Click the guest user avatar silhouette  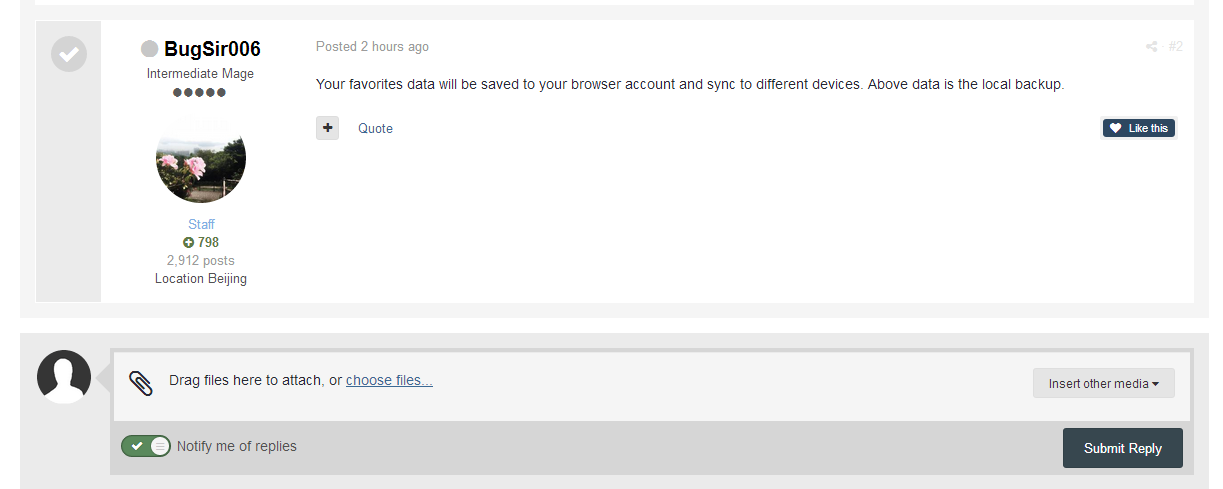pyautogui.click(x=64, y=377)
